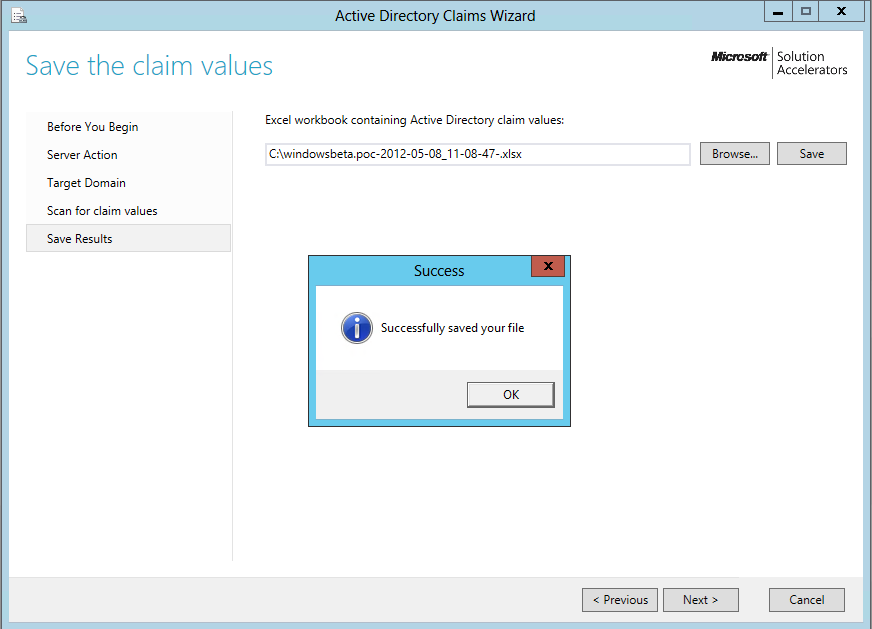This screenshot has height=629, width=872.
Task: Click the Save button next to Browse
Action: pyautogui.click(x=811, y=153)
